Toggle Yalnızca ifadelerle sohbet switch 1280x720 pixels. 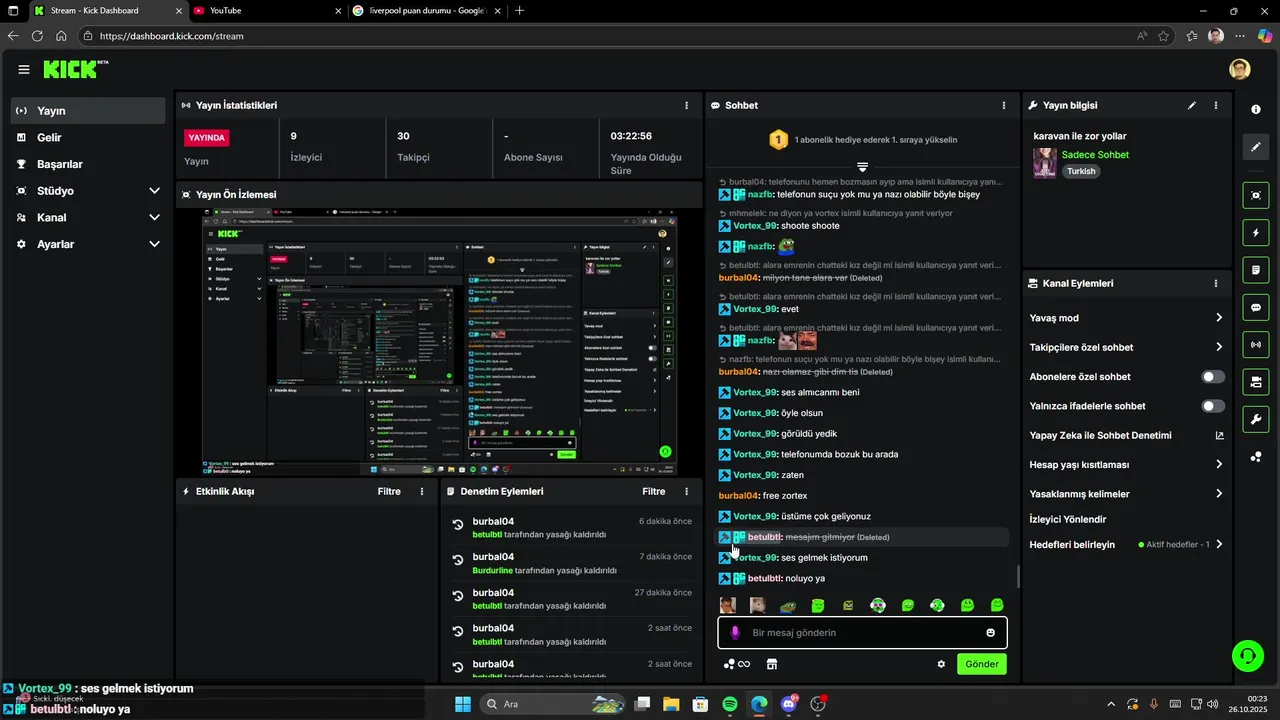[x=1213, y=406]
